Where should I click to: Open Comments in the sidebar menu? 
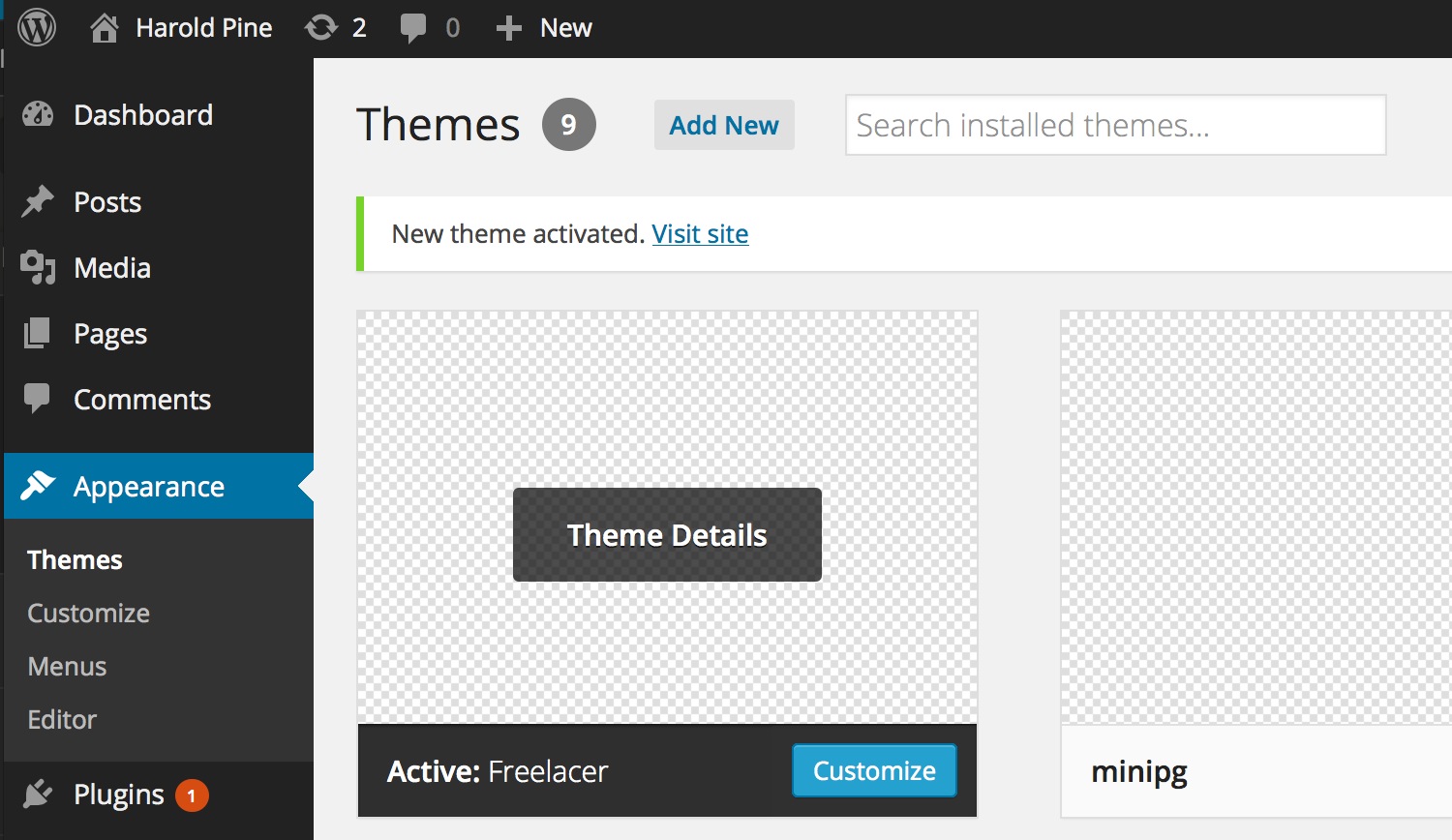click(x=141, y=400)
